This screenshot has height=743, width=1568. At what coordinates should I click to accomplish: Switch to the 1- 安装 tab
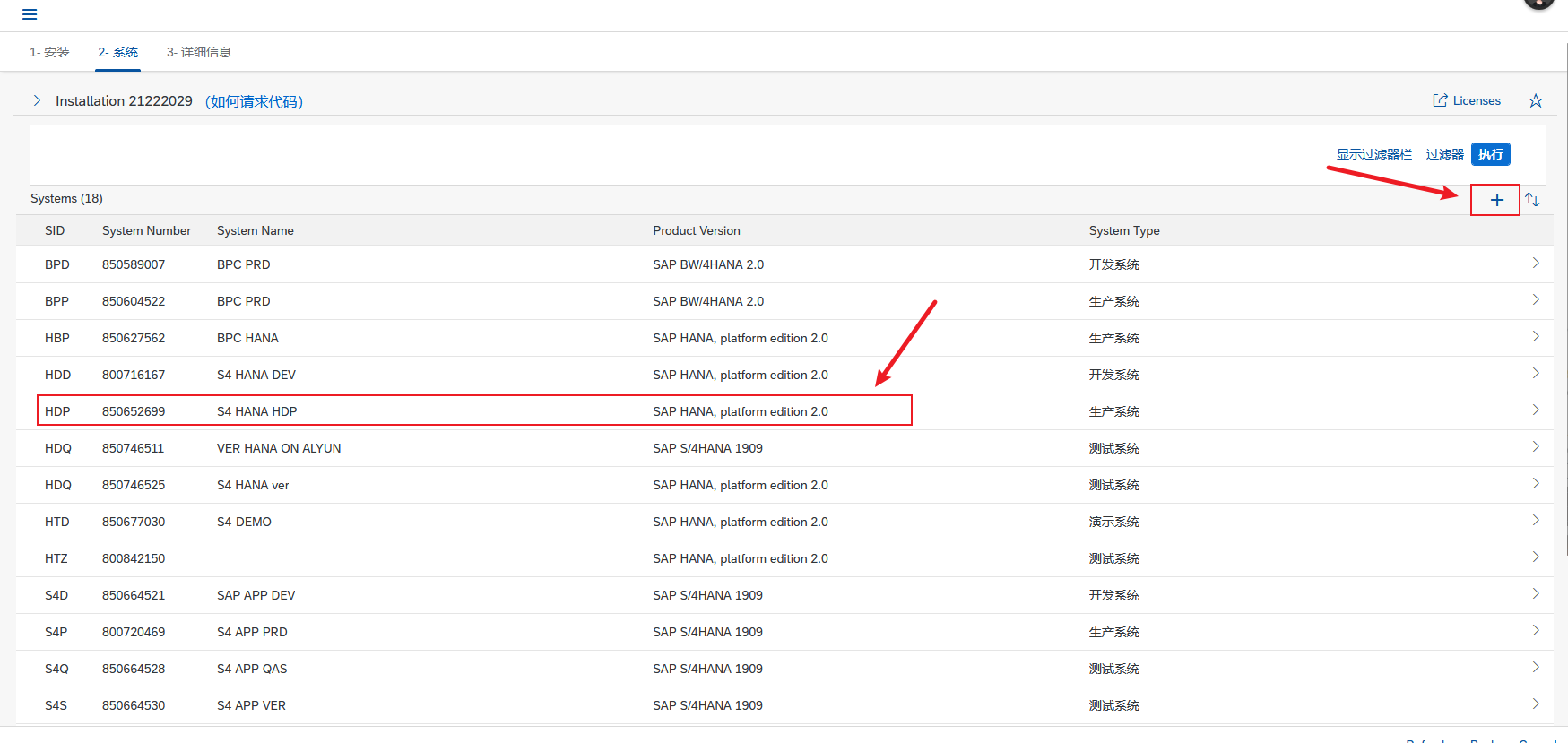[x=49, y=52]
